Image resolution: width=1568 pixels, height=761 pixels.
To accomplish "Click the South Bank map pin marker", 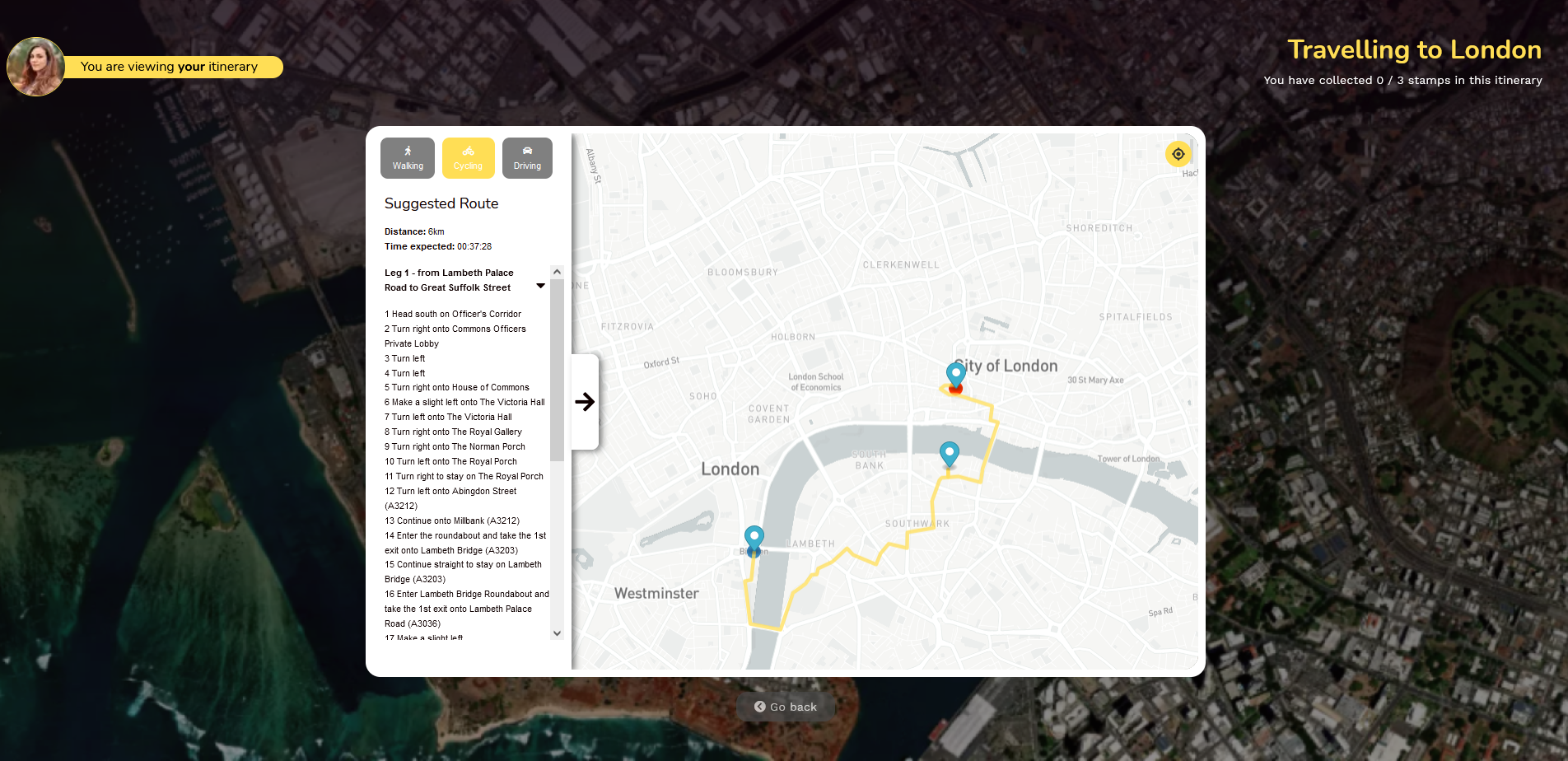I will pos(950,455).
